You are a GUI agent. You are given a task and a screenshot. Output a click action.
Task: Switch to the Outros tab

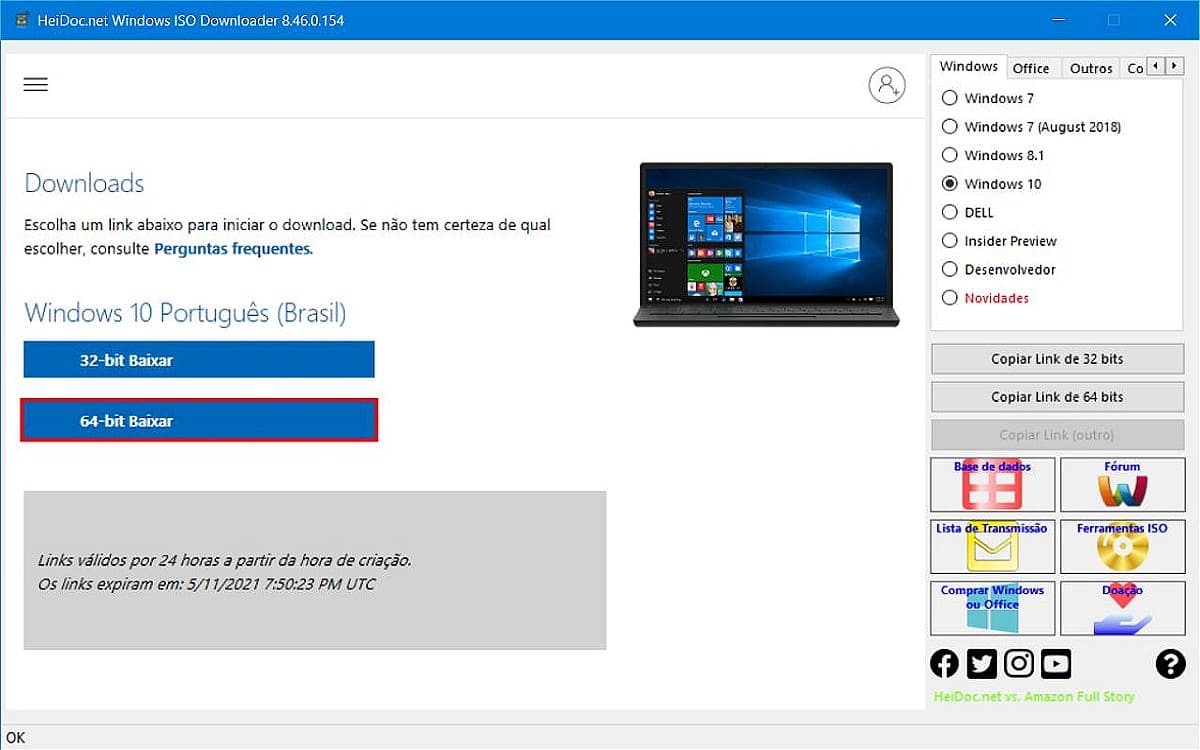pyautogui.click(x=1090, y=68)
